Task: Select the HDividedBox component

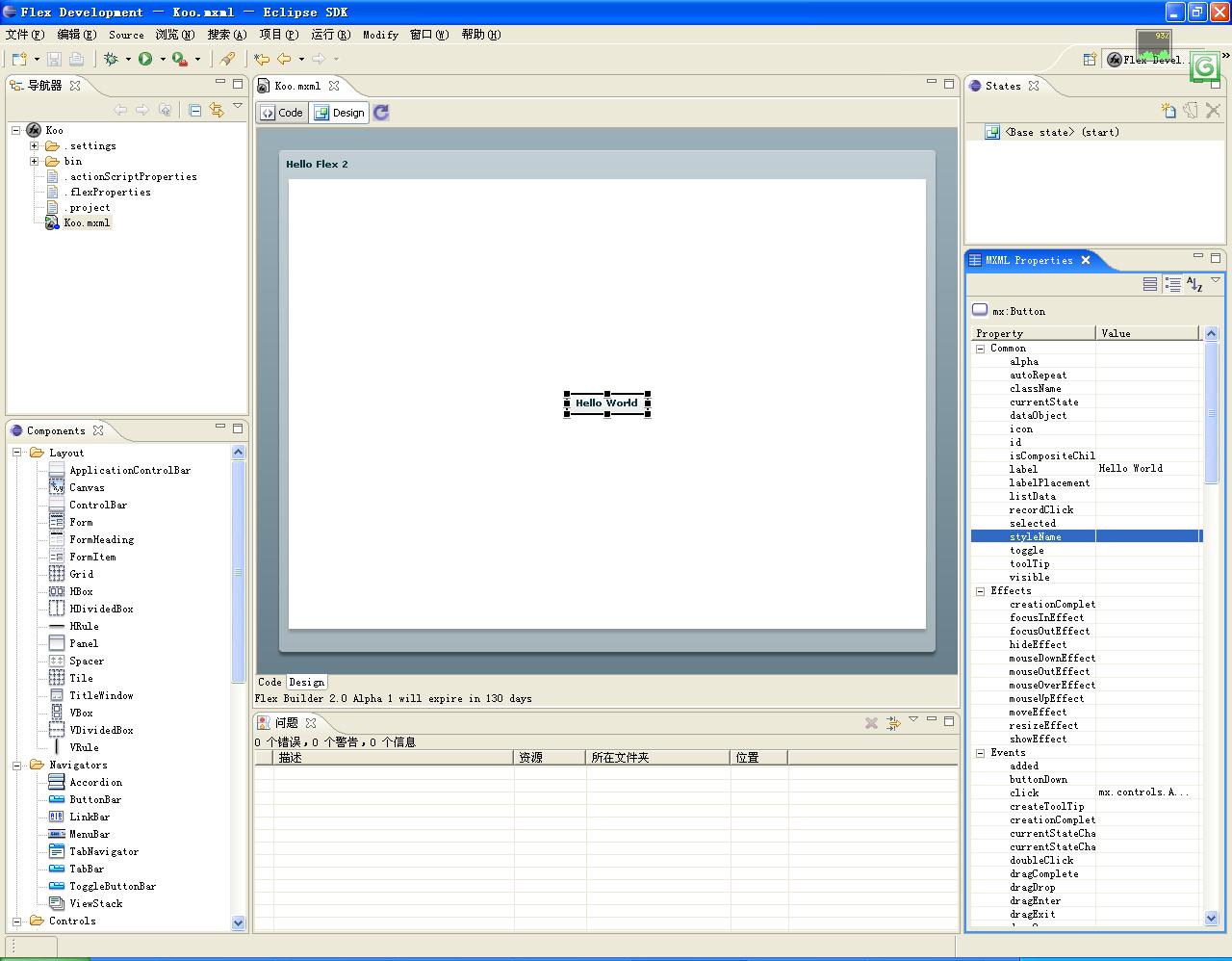Action: click(x=101, y=609)
